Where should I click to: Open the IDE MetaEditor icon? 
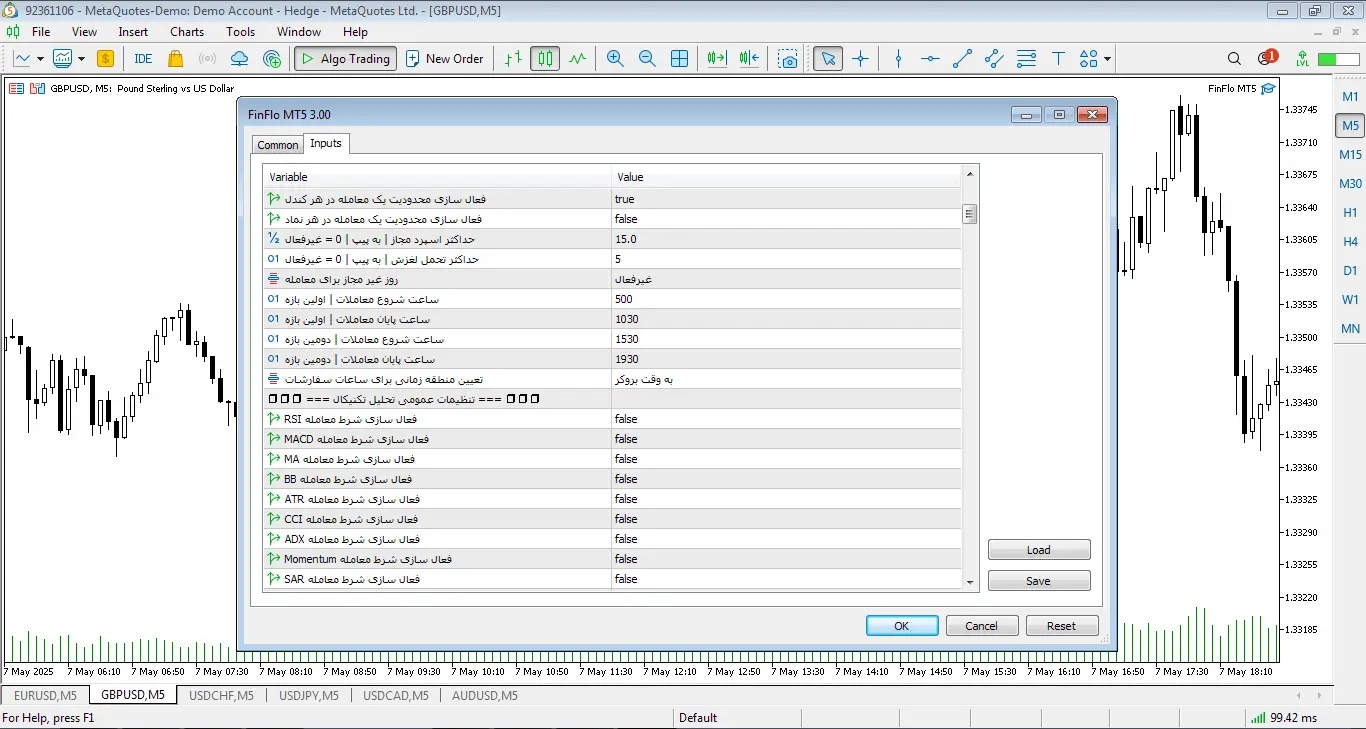click(143, 59)
